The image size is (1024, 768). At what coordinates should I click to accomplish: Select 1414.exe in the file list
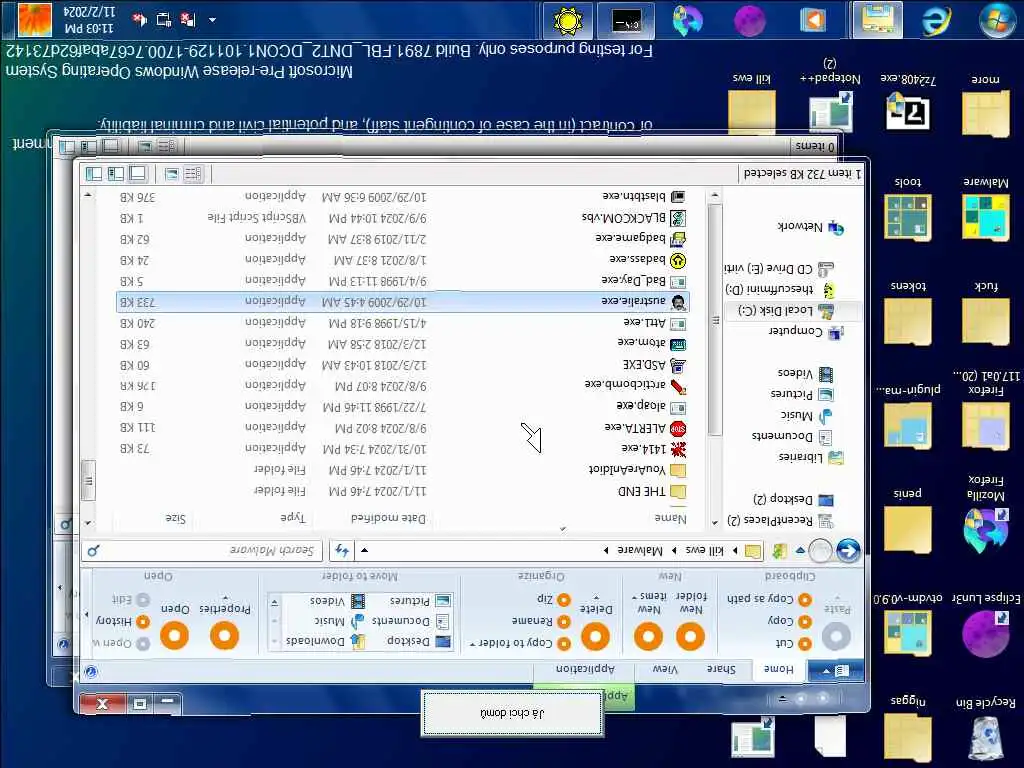click(402, 449)
